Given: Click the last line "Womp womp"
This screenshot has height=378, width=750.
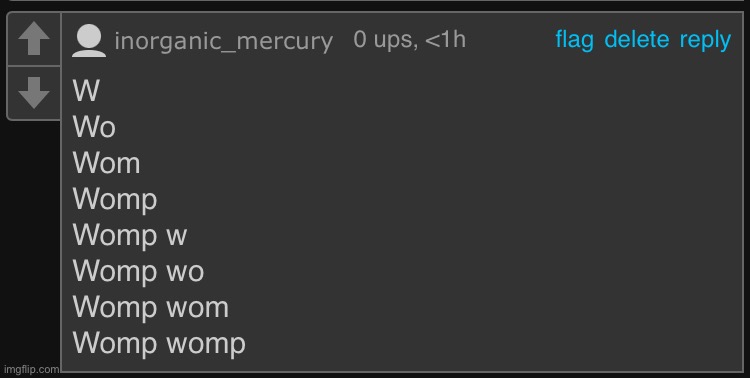Looking at the screenshot, I should 159,344.
